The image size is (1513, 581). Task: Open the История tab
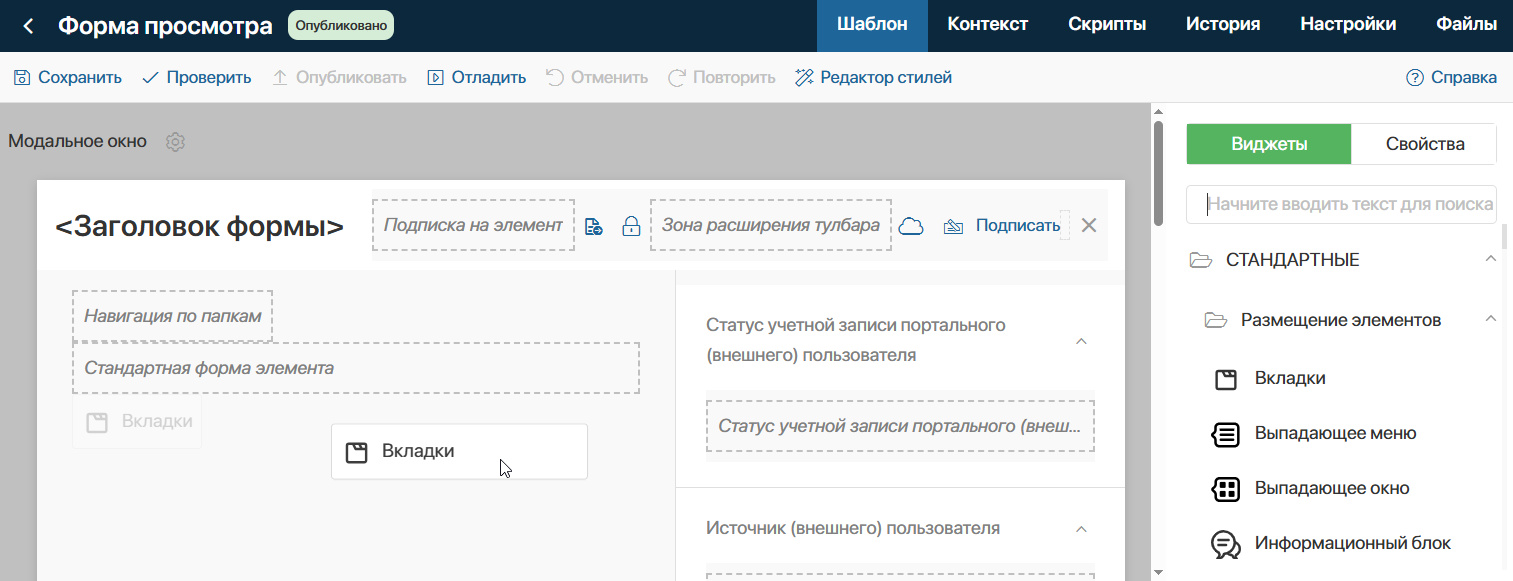click(x=1223, y=26)
